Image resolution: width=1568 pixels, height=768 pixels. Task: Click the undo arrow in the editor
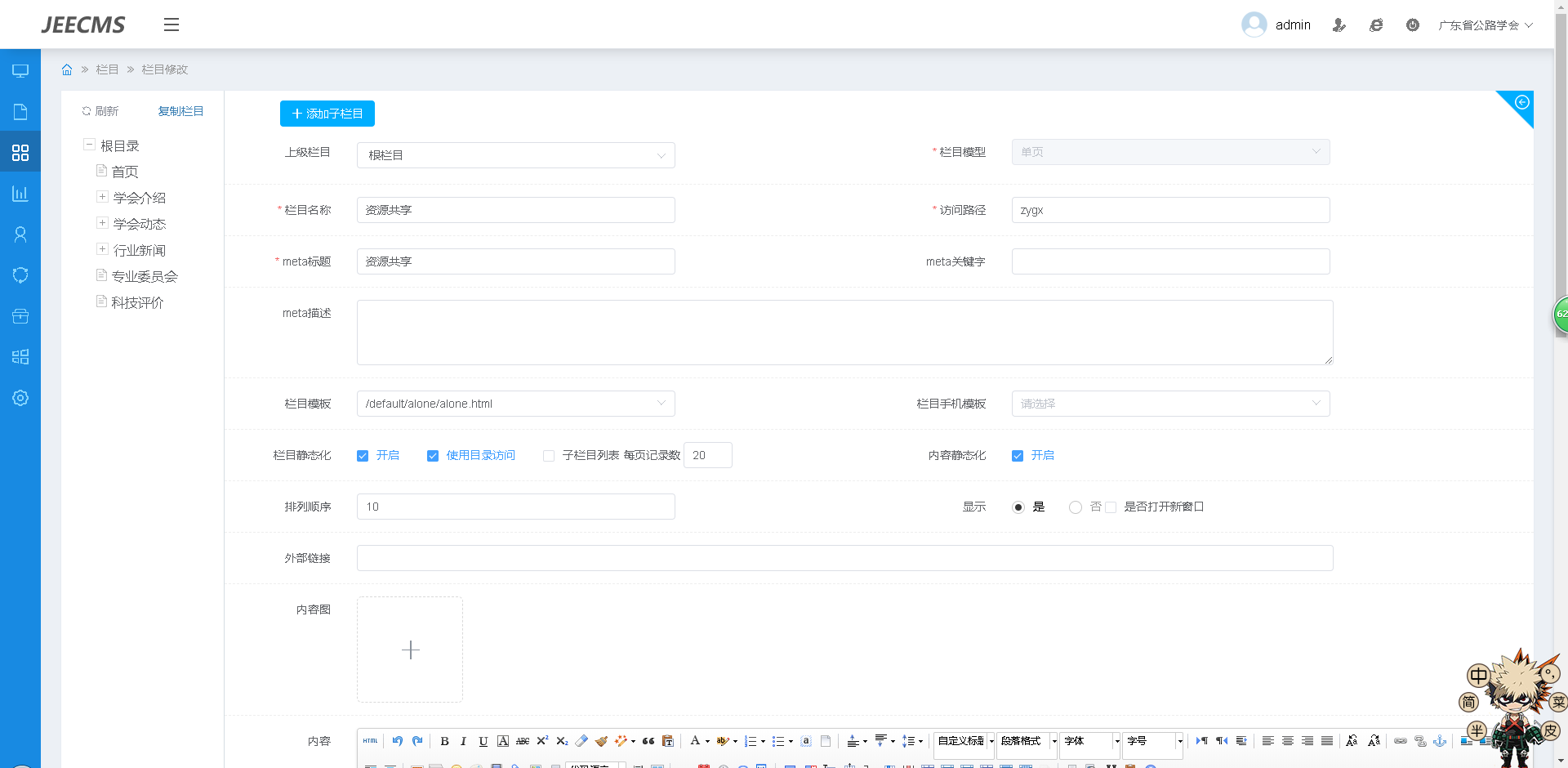point(398,741)
